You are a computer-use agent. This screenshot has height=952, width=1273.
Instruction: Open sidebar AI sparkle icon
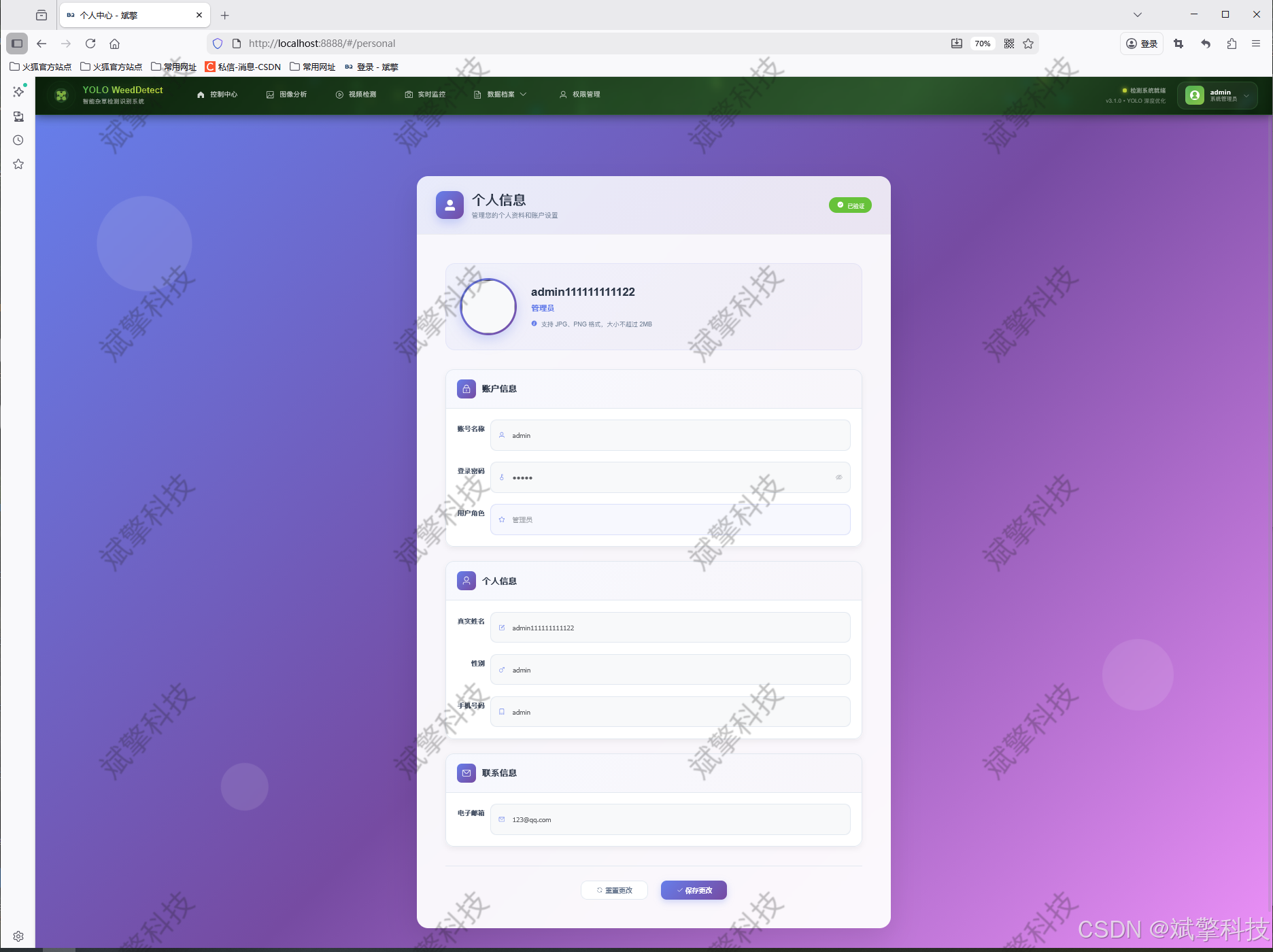click(x=18, y=91)
